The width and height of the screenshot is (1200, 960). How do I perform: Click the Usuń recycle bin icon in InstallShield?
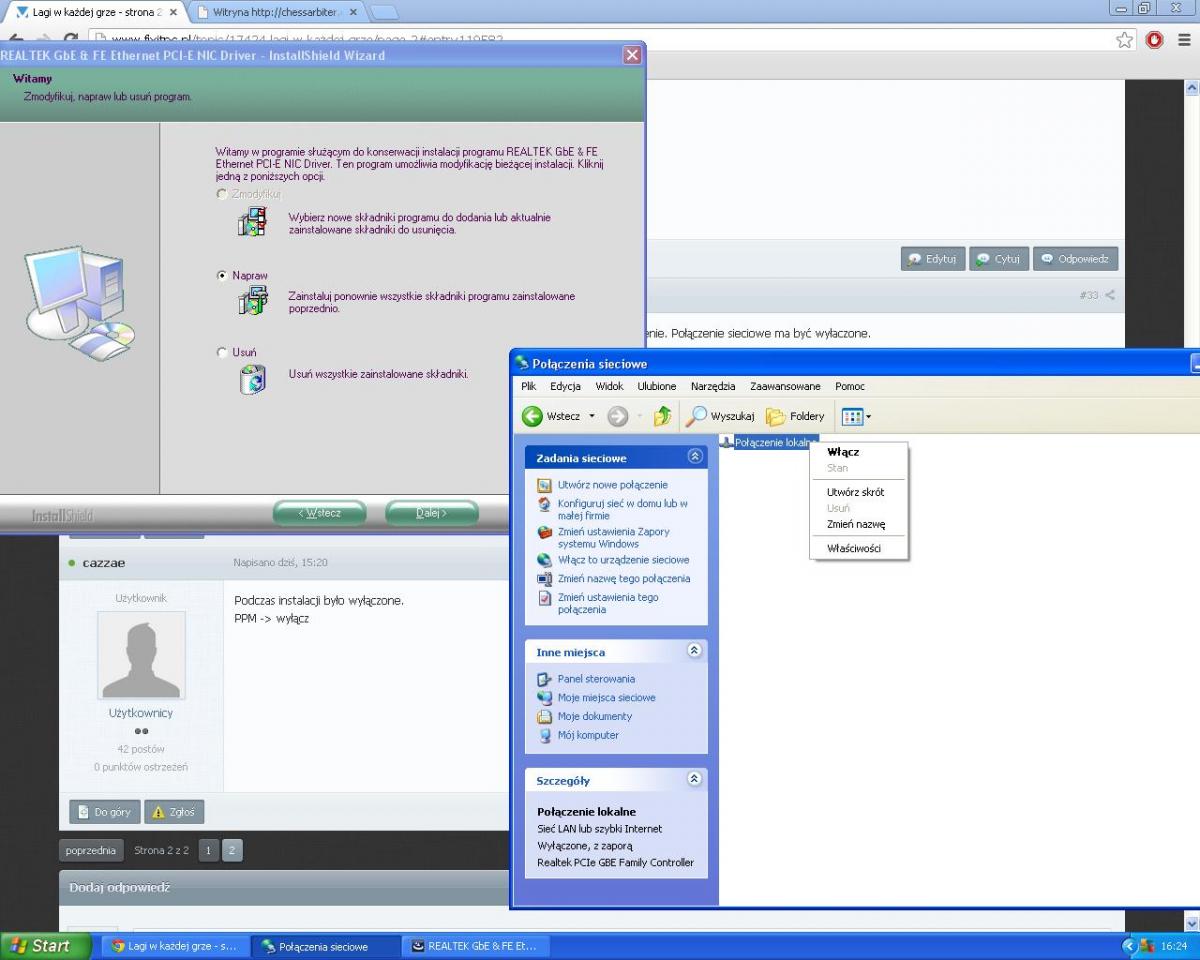[x=253, y=379]
